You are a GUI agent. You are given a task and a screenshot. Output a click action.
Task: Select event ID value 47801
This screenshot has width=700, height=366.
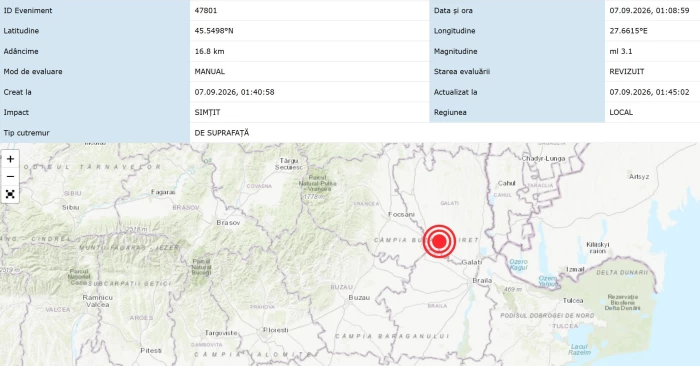[206, 10]
